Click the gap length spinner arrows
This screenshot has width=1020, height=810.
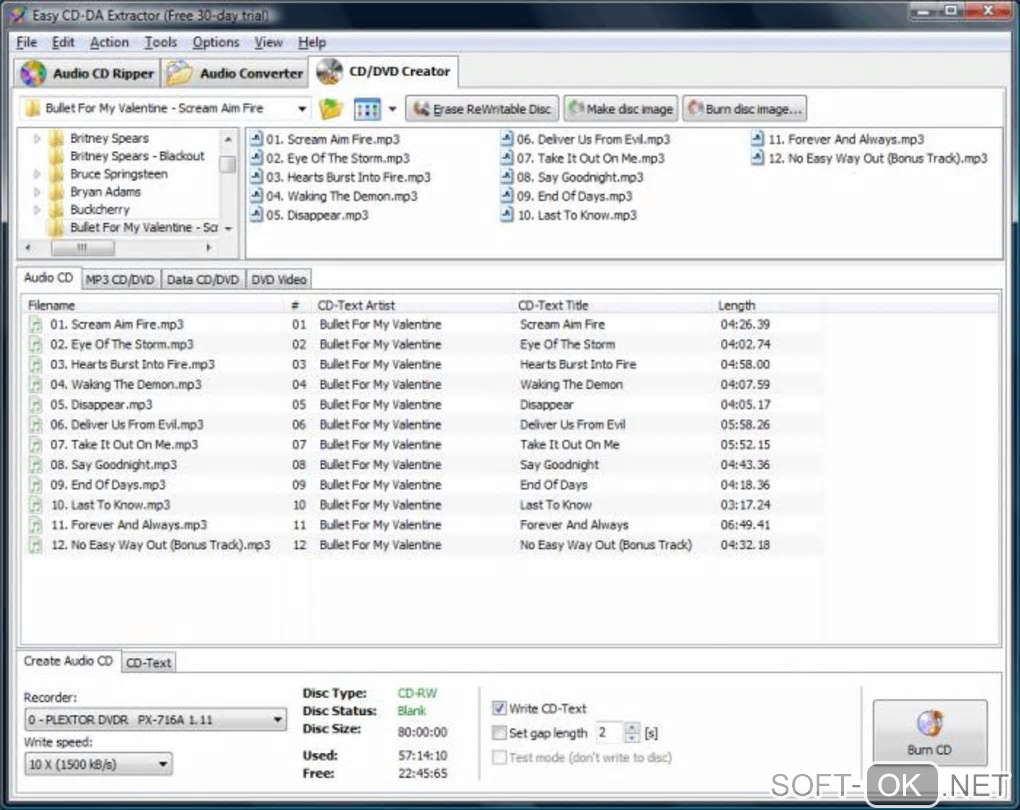point(632,733)
